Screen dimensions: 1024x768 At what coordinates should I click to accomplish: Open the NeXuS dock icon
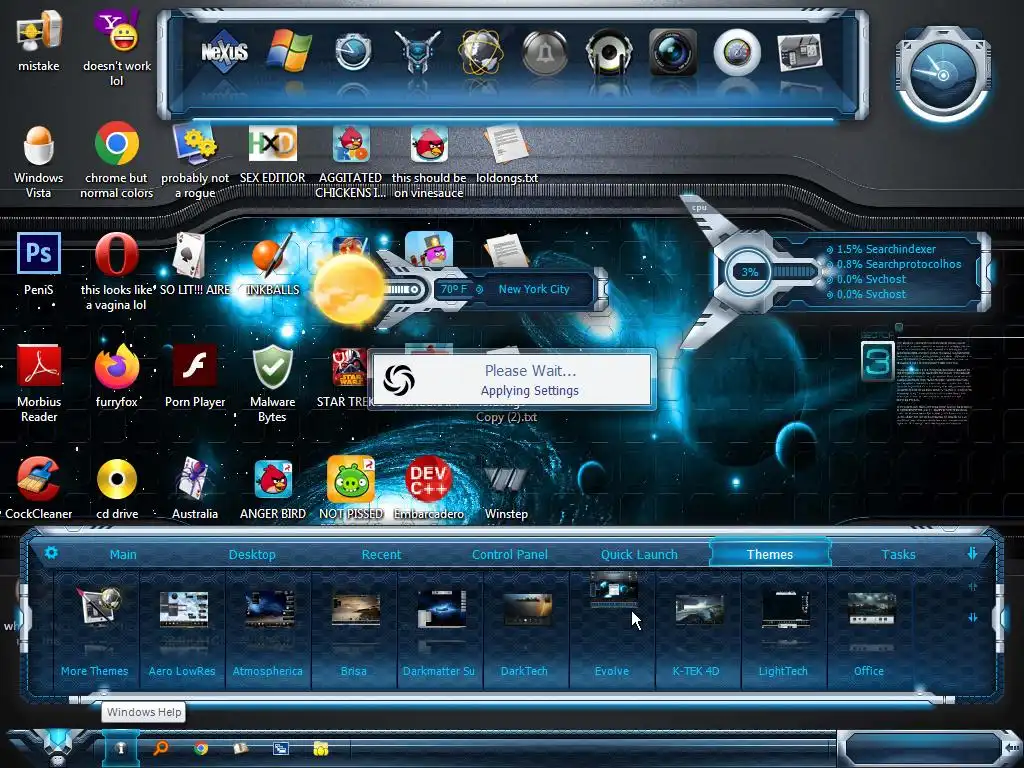pos(224,51)
